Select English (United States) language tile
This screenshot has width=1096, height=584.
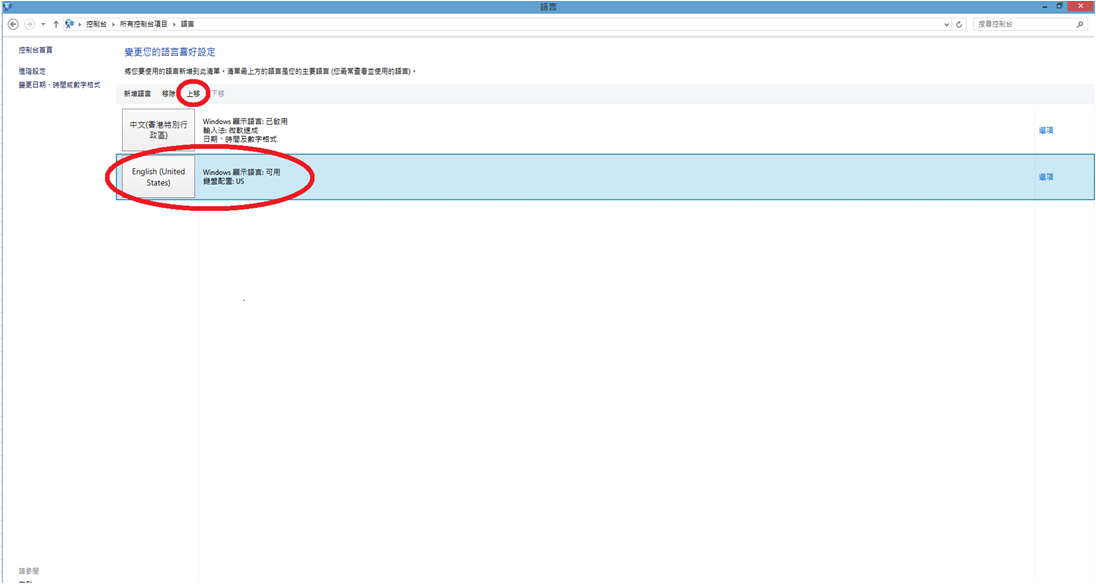[158, 177]
